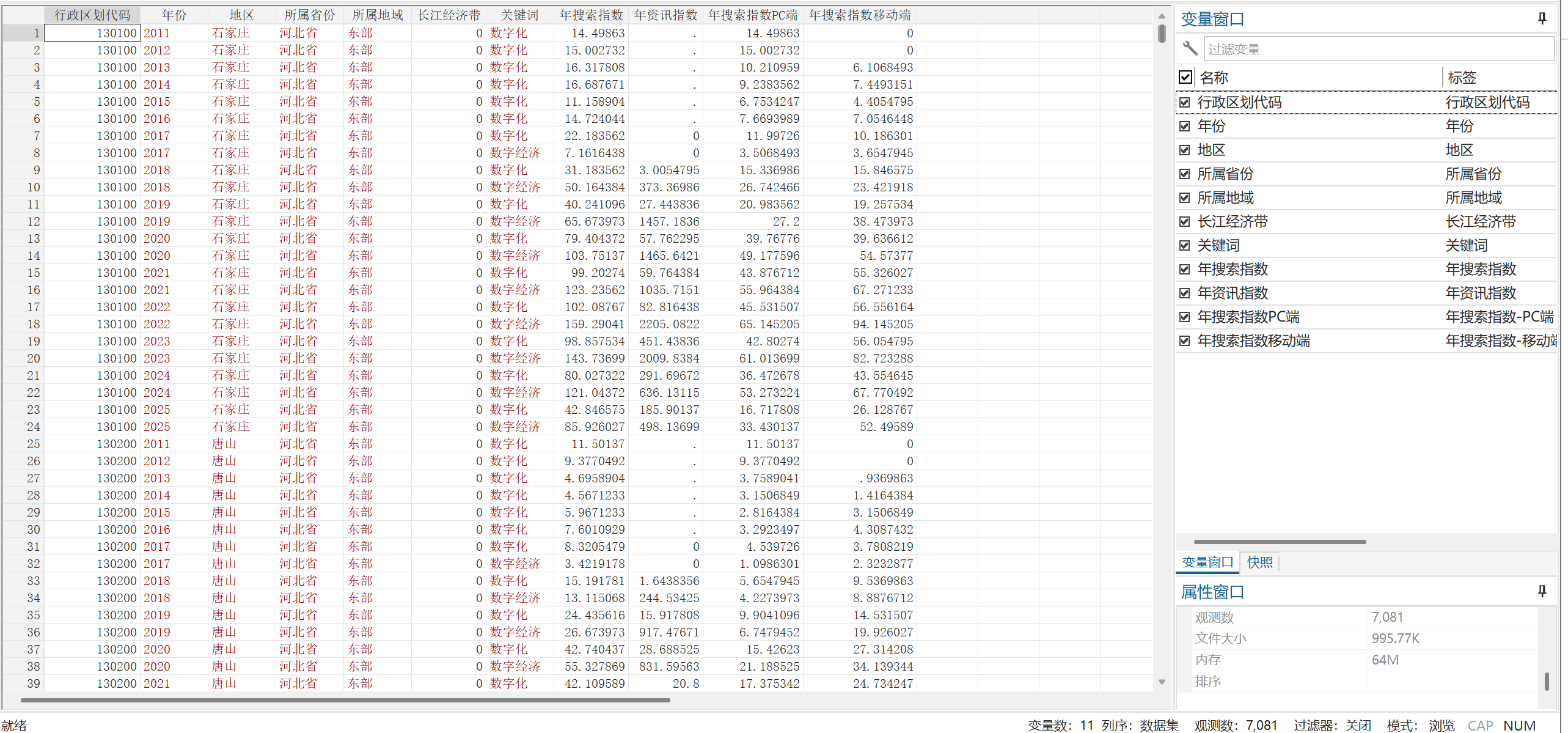
Task: Click the wrench filter settings icon
Action: pos(1190,48)
